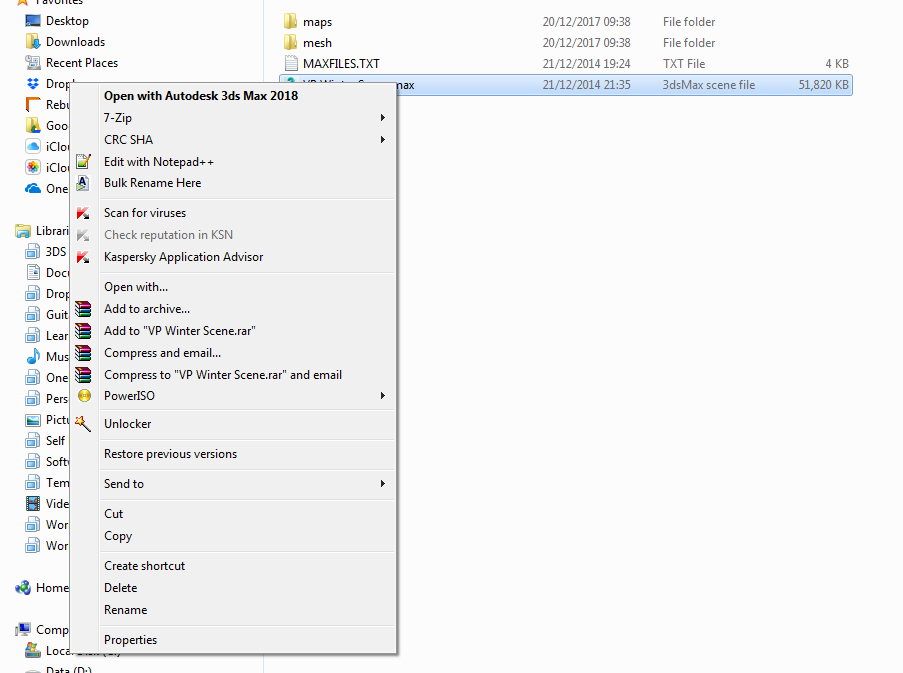Select Edit with Notepad++ entry
The height and width of the screenshot is (673, 903).
pyautogui.click(x=159, y=162)
